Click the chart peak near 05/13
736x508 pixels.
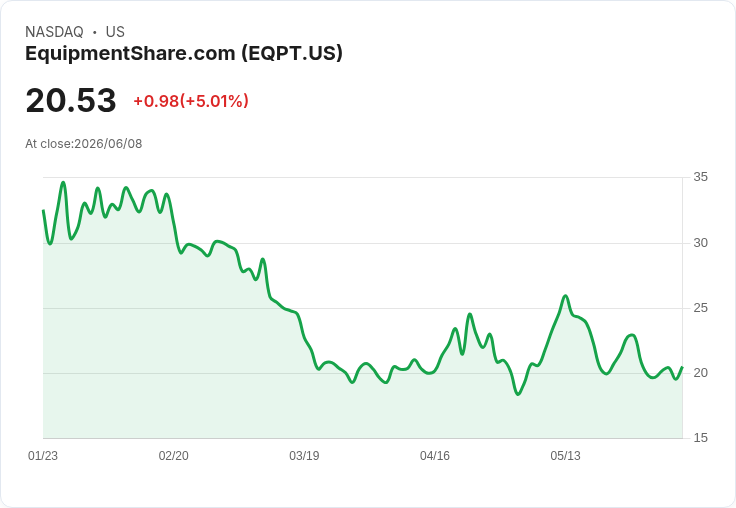pyautogui.click(x=566, y=296)
